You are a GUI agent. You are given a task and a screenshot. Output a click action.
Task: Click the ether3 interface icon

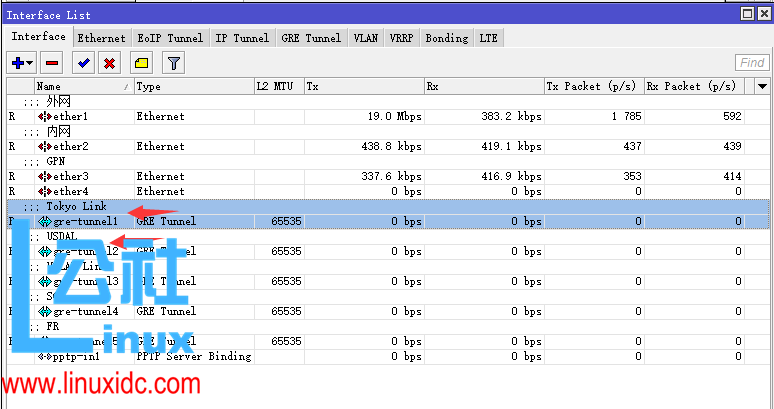pos(44,177)
